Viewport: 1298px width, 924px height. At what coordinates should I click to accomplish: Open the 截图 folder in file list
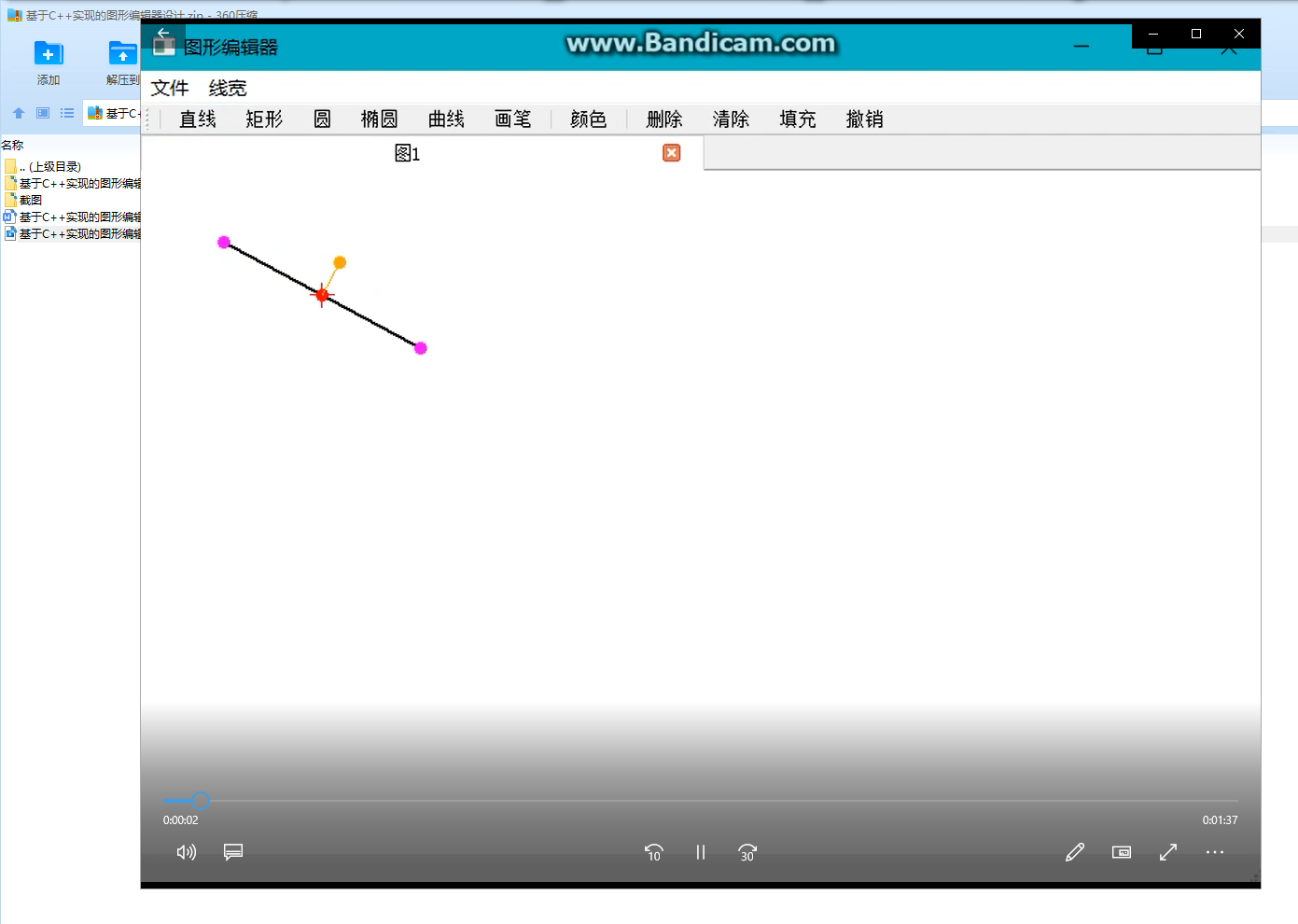23,200
